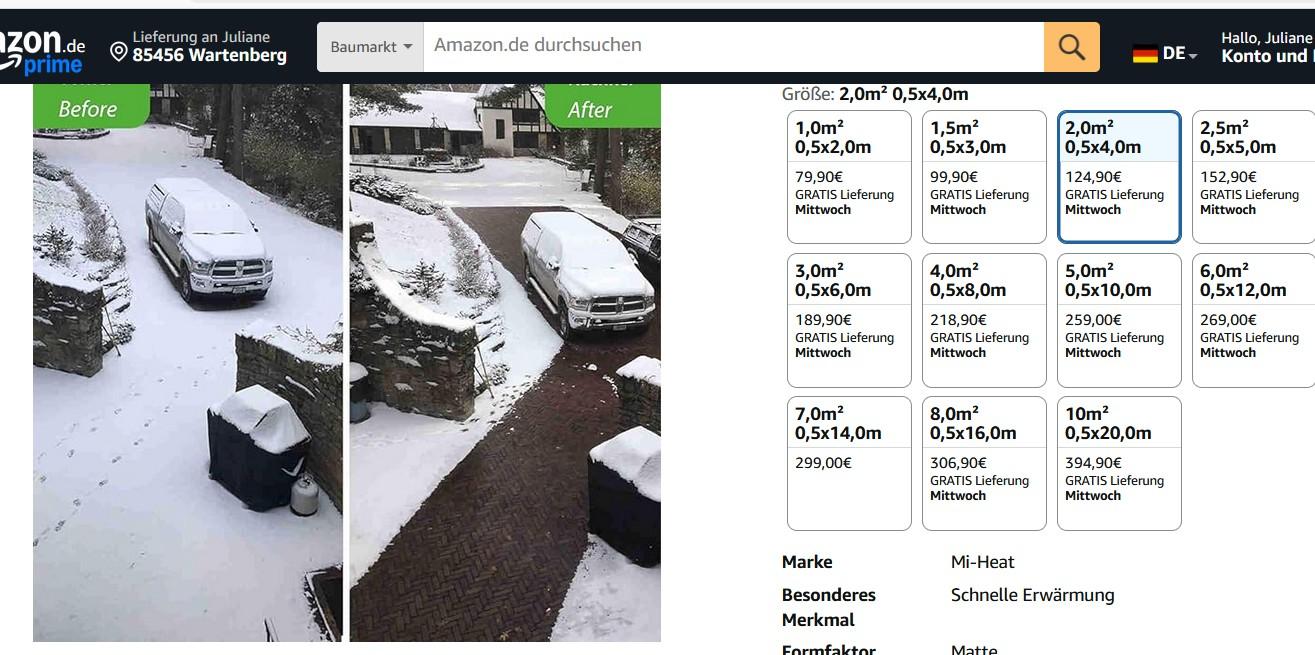Expand the DE language selector arrow

point(1193,55)
